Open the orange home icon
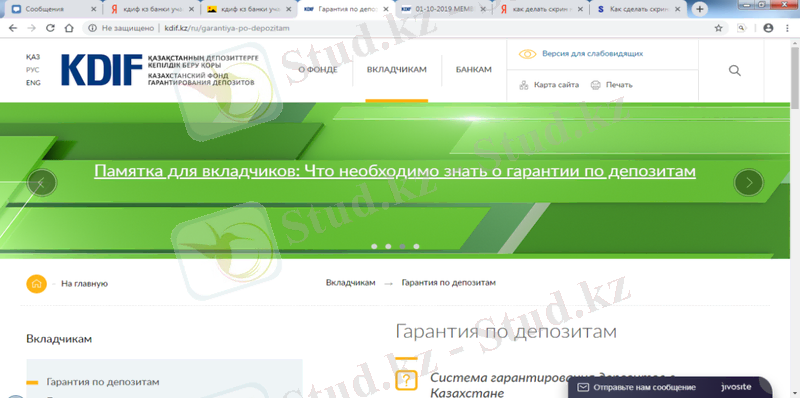 [x=36, y=284]
